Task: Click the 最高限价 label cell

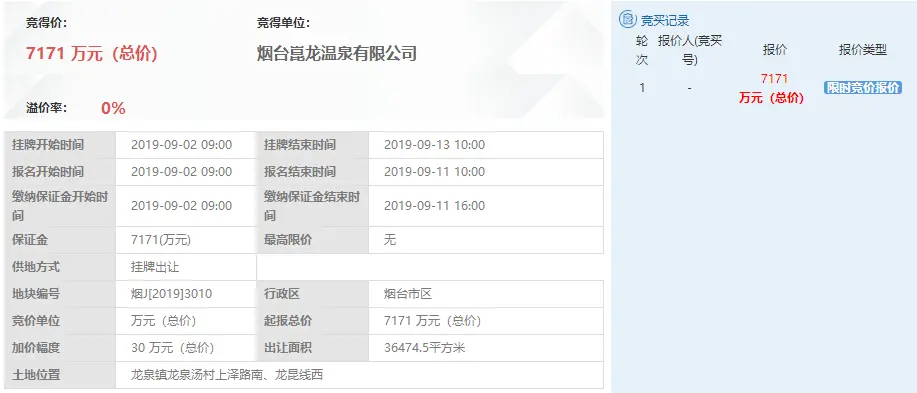Action: (x=312, y=240)
